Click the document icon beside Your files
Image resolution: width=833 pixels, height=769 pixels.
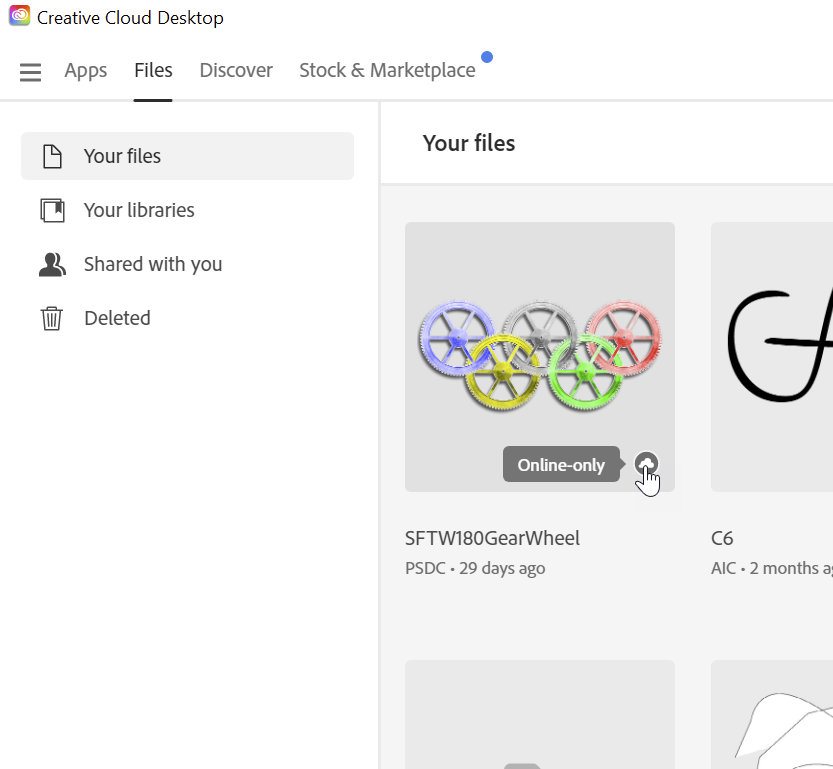(x=51, y=155)
